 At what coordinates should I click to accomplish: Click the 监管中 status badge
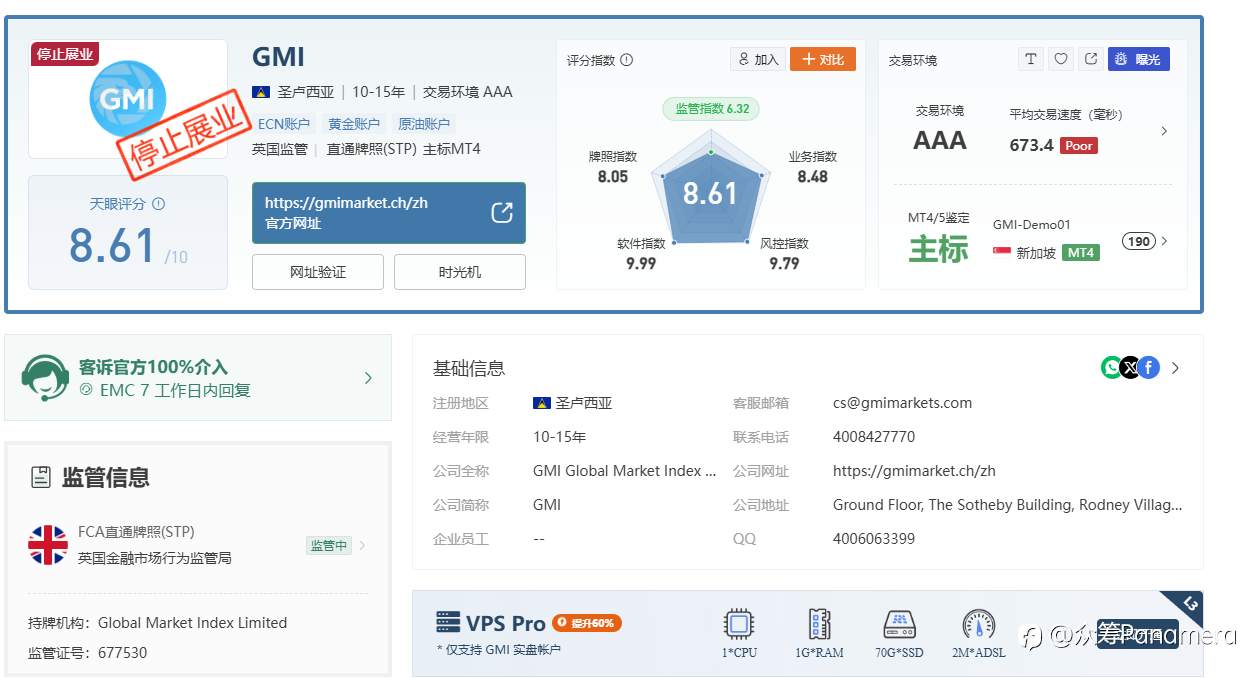[x=329, y=545]
